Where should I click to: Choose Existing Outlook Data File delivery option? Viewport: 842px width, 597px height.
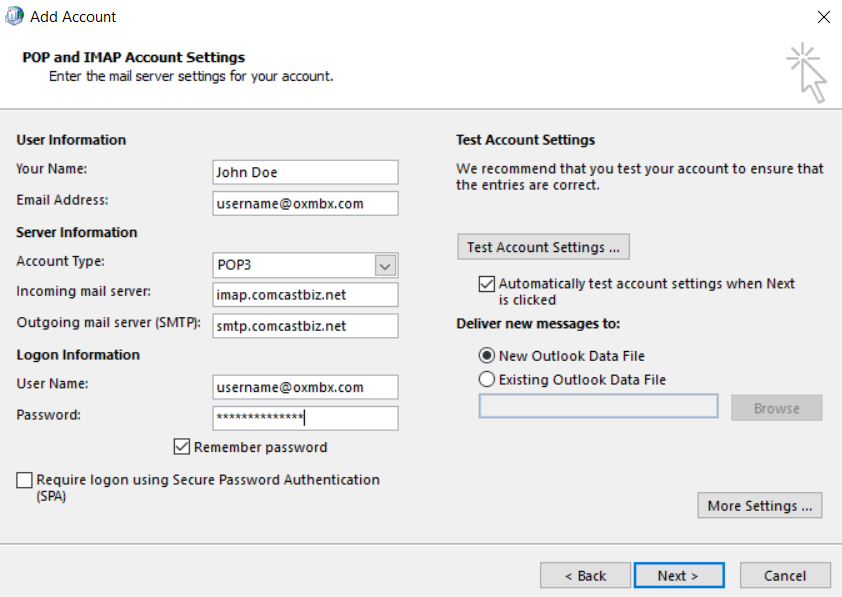[485, 378]
